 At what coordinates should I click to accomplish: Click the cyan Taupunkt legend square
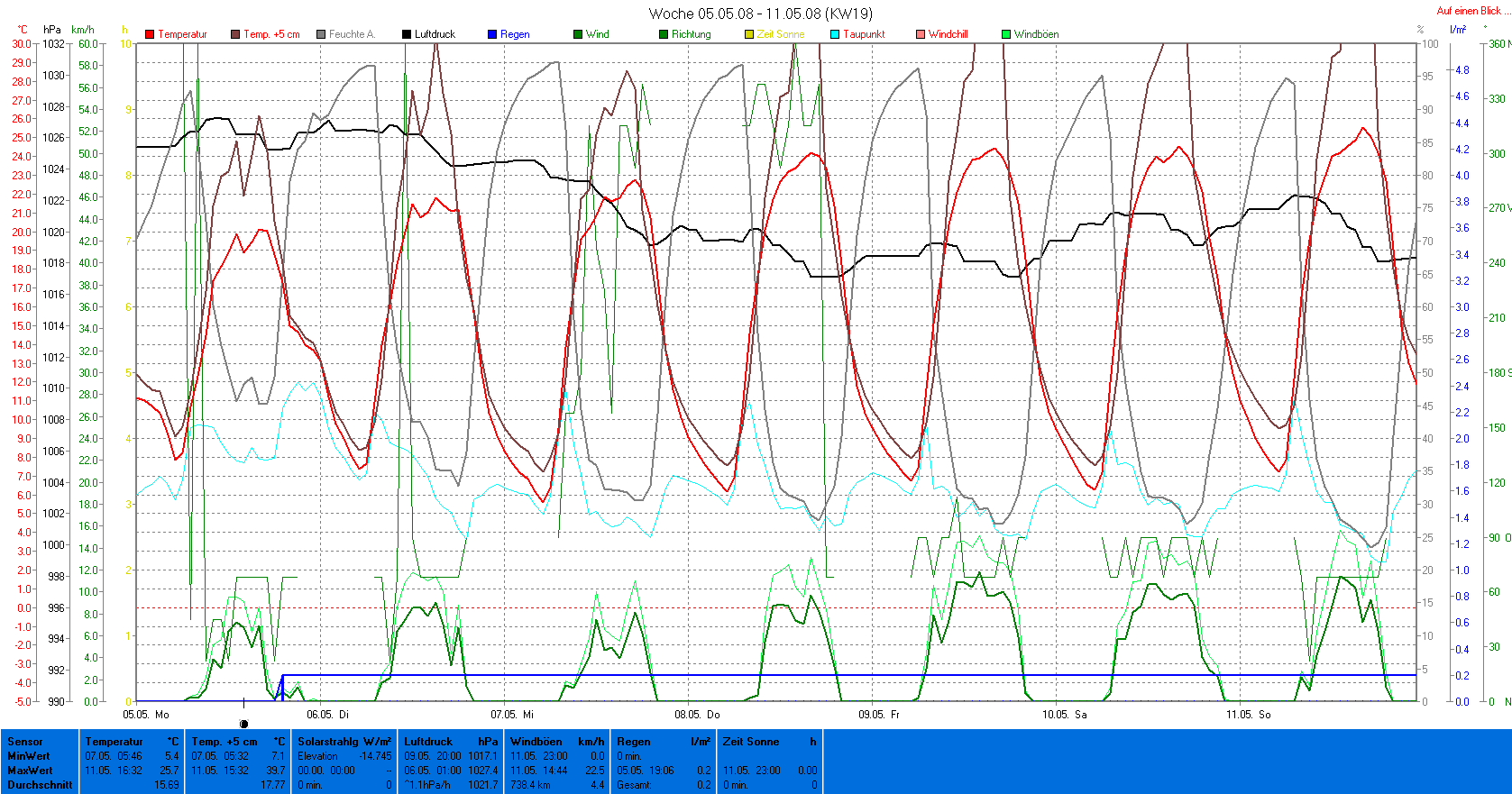tap(835, 34)
